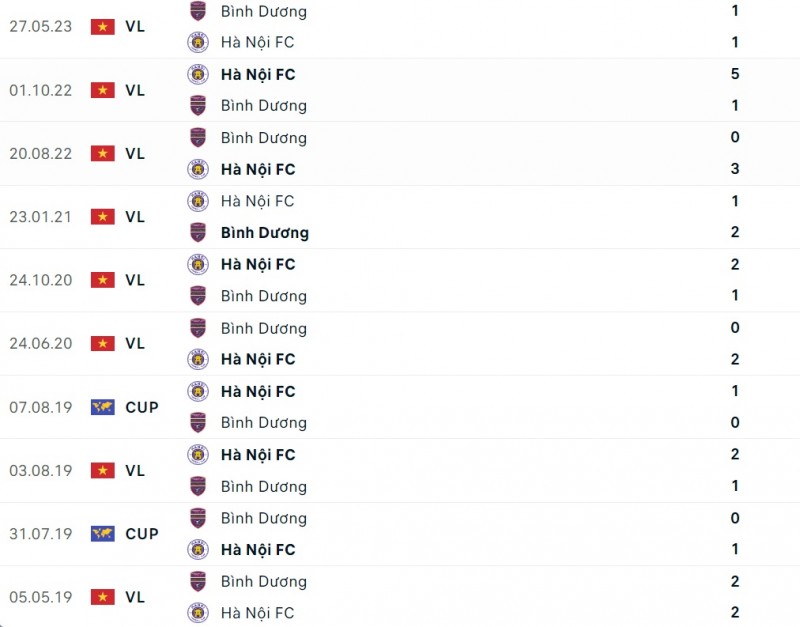Click Vietnam flag beside 27.05.23 match
The height and width of the screenshot is (627, 800).
pyautogui.click(x=103, y=27)
